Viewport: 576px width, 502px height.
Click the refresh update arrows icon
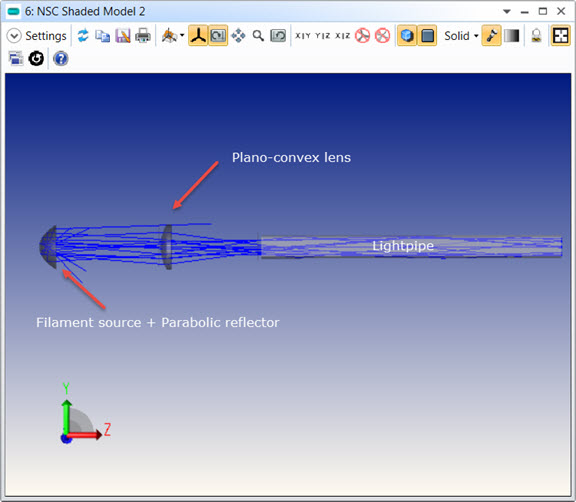click(83, 36)
